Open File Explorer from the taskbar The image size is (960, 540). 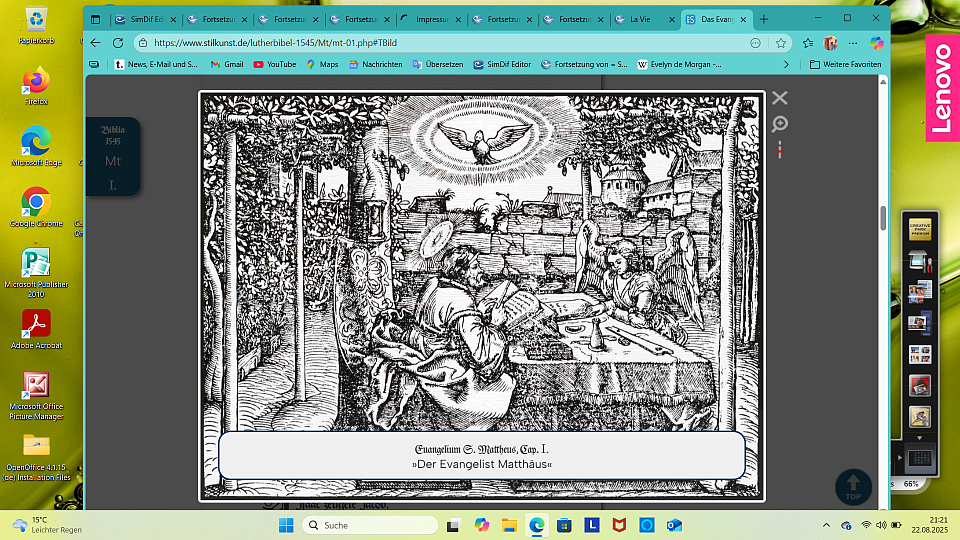(x=509, y=525)
